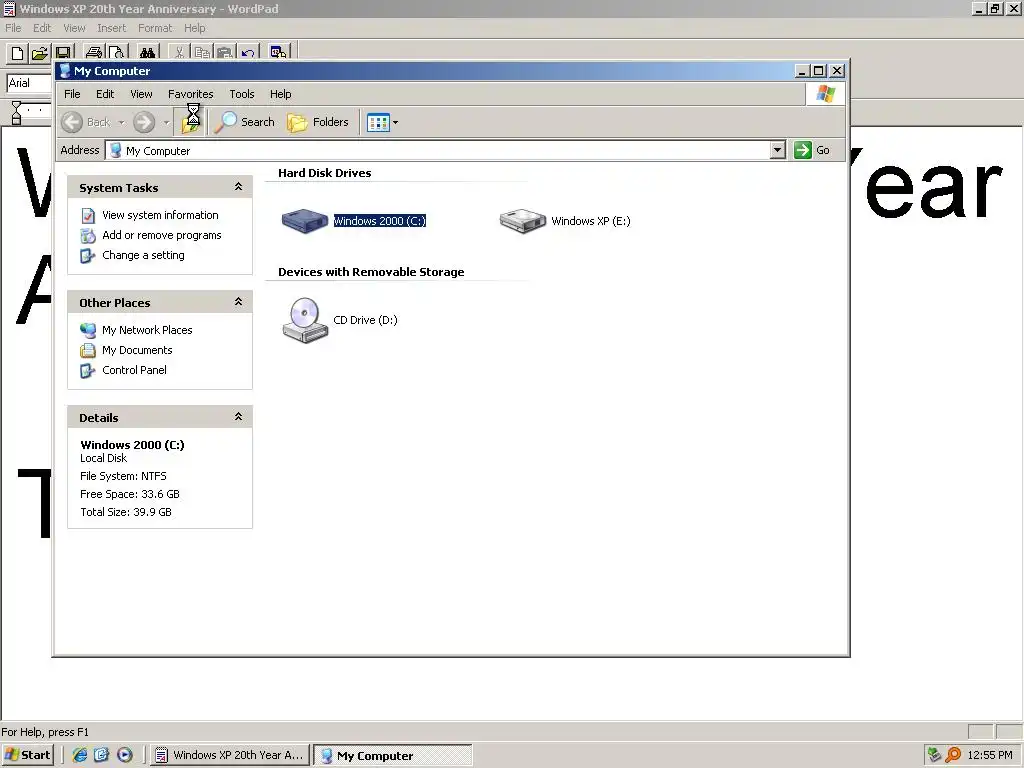Click the Views button icon in Explorer
This screenshot has height=768, width=1024.
tap(378, 122)
